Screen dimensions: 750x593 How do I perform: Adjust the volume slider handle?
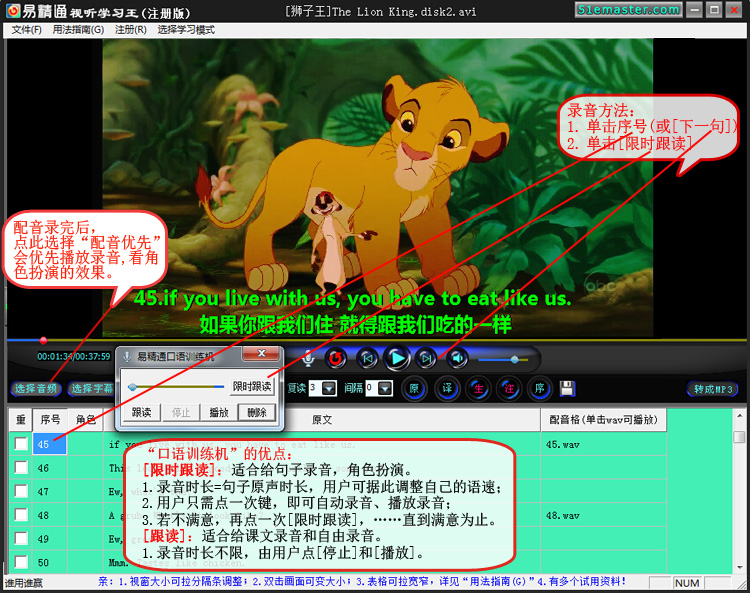pos(515,359)
